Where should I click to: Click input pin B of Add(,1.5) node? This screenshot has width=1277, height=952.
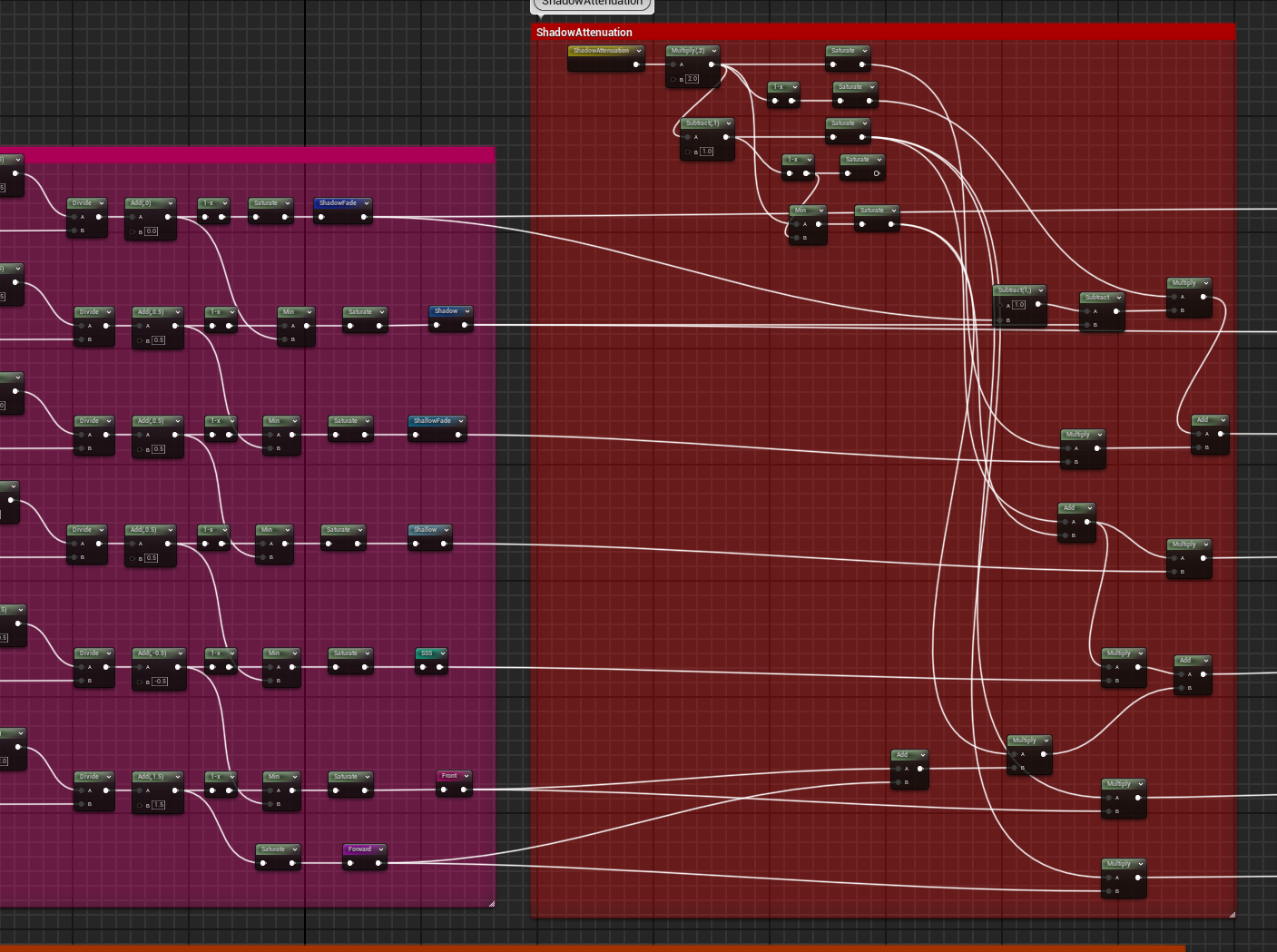[140, 804]
